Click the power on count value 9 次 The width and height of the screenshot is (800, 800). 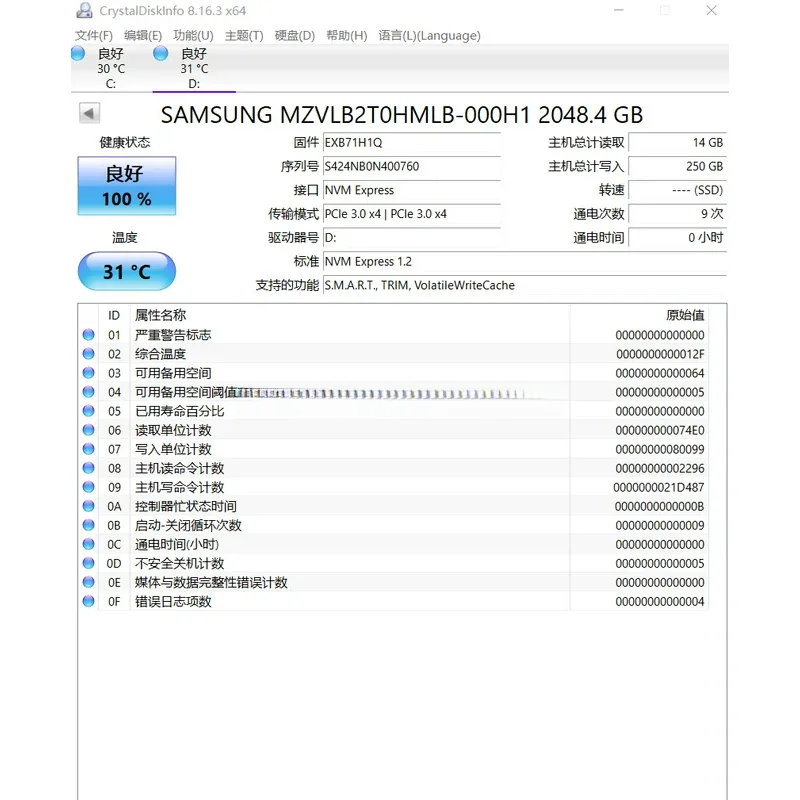tap(677, 214)
